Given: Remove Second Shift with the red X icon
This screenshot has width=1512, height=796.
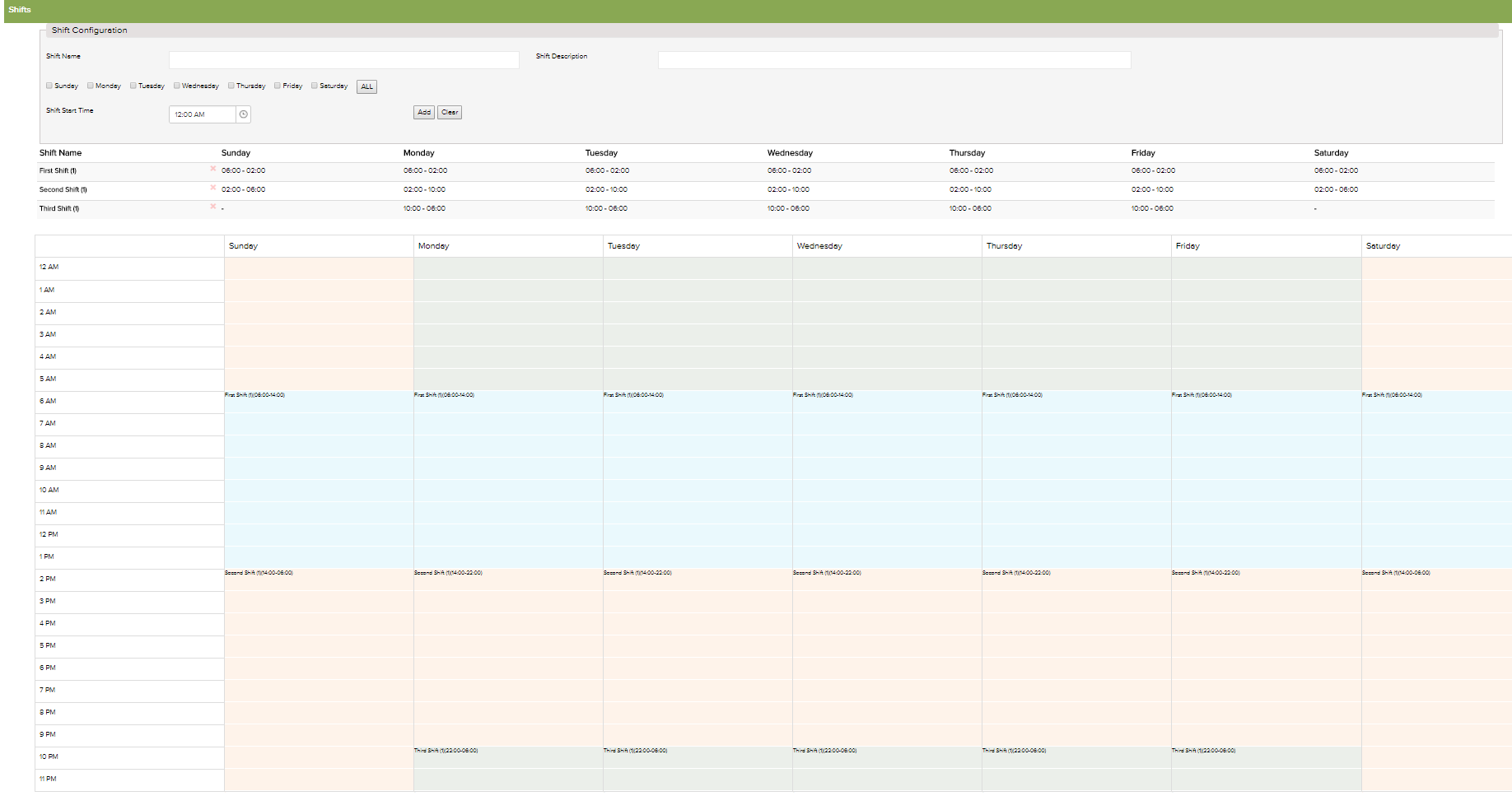Looking at the screenshot, I should pos(212,188).
